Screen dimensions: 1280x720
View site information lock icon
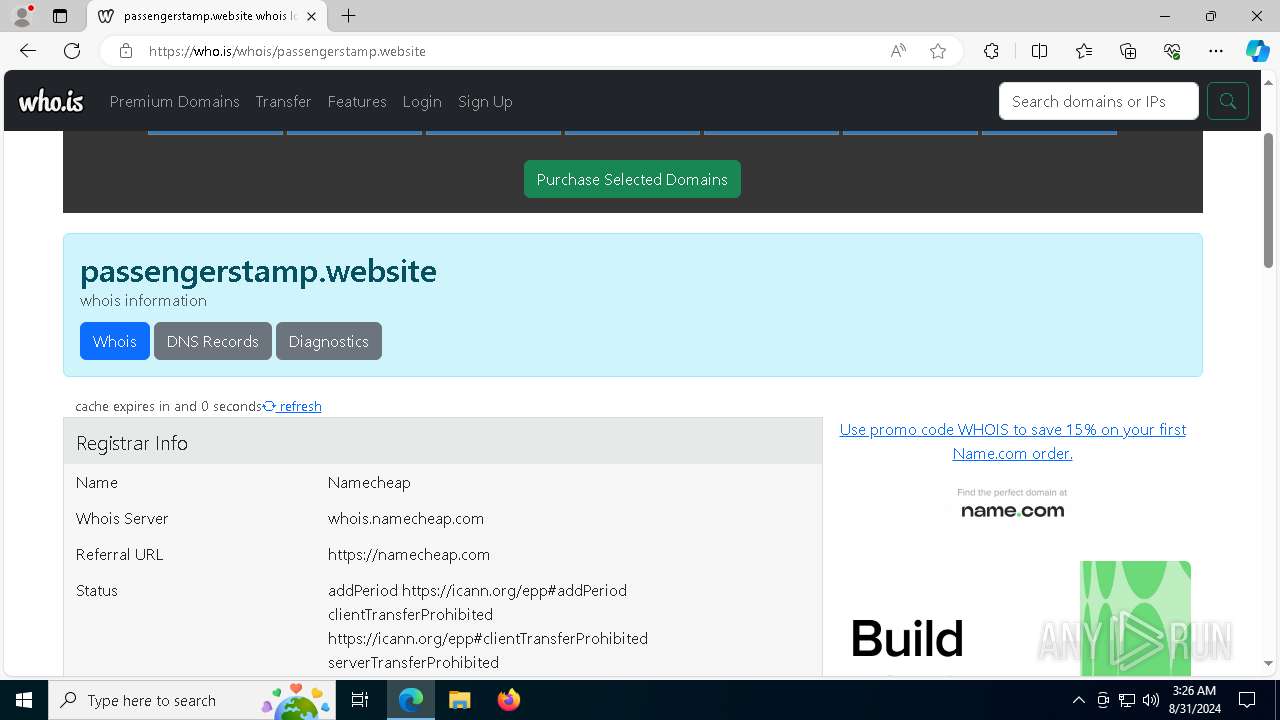[126, 51]
